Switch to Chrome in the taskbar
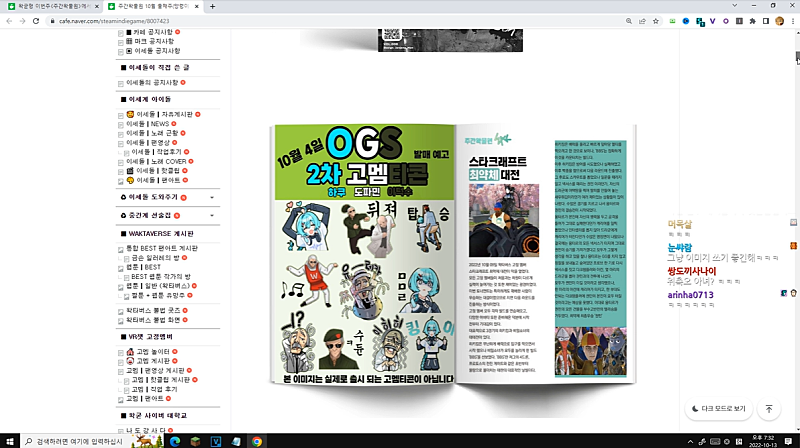800x448 pixels. click(x=257, y=441)
